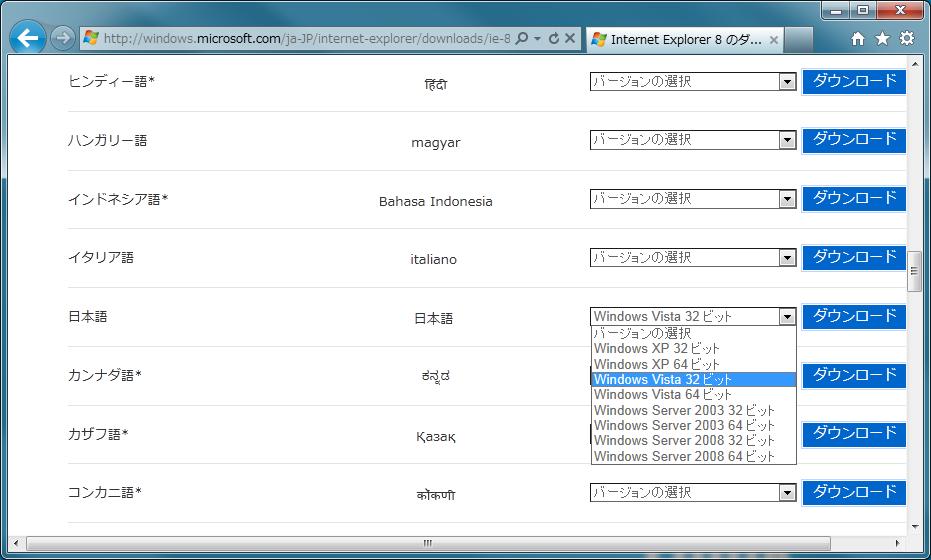Click ダウンロード button for ヒンディー語
The image size is (931, 560).
pos(854,81)
